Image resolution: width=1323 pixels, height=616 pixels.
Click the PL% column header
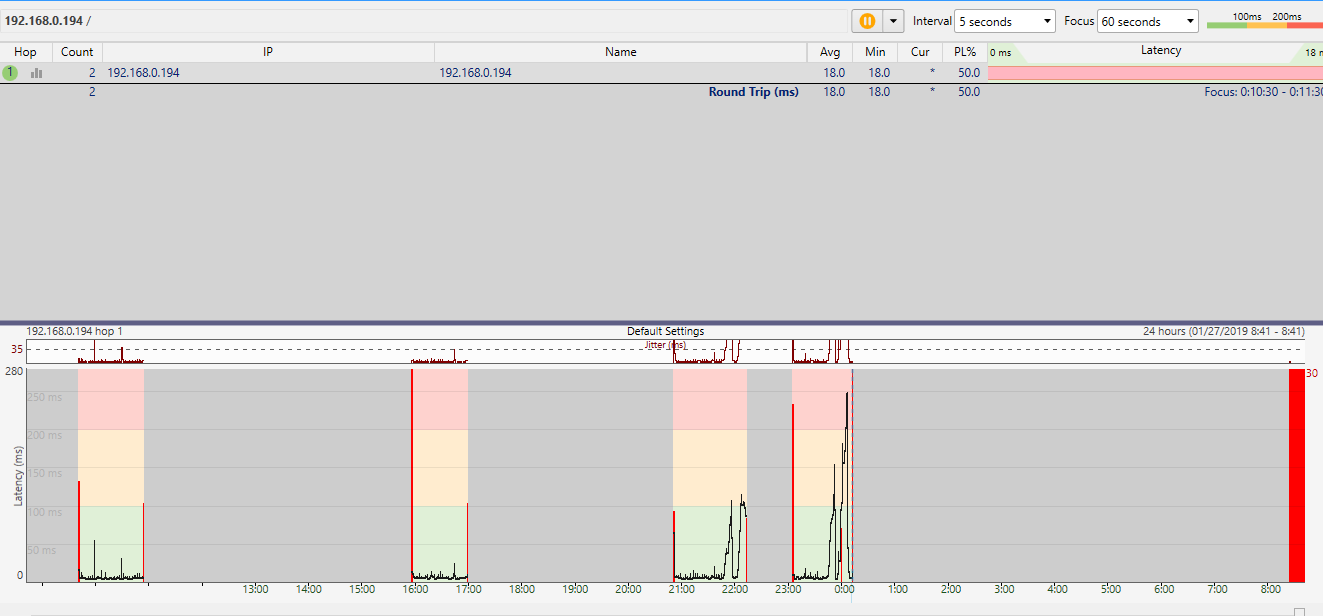[964, 52]
